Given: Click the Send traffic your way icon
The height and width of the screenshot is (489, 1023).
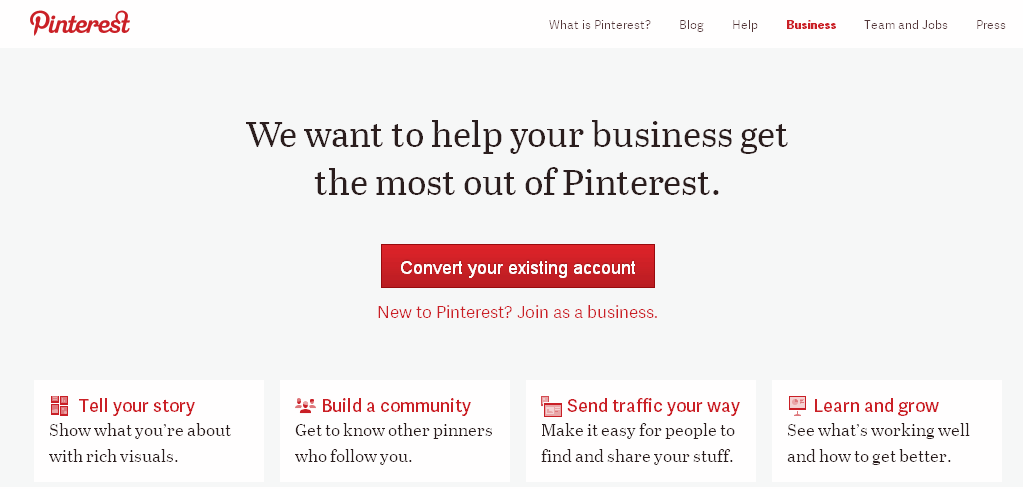Looking at the screenshot, I should pyautogui.click(x=551, y=406).
